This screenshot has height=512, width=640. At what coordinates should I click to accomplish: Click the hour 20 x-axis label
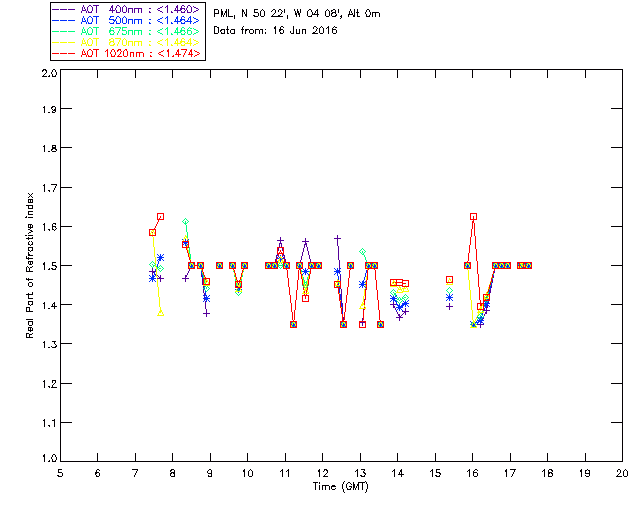pyautogui.click(x=622, y=473)
